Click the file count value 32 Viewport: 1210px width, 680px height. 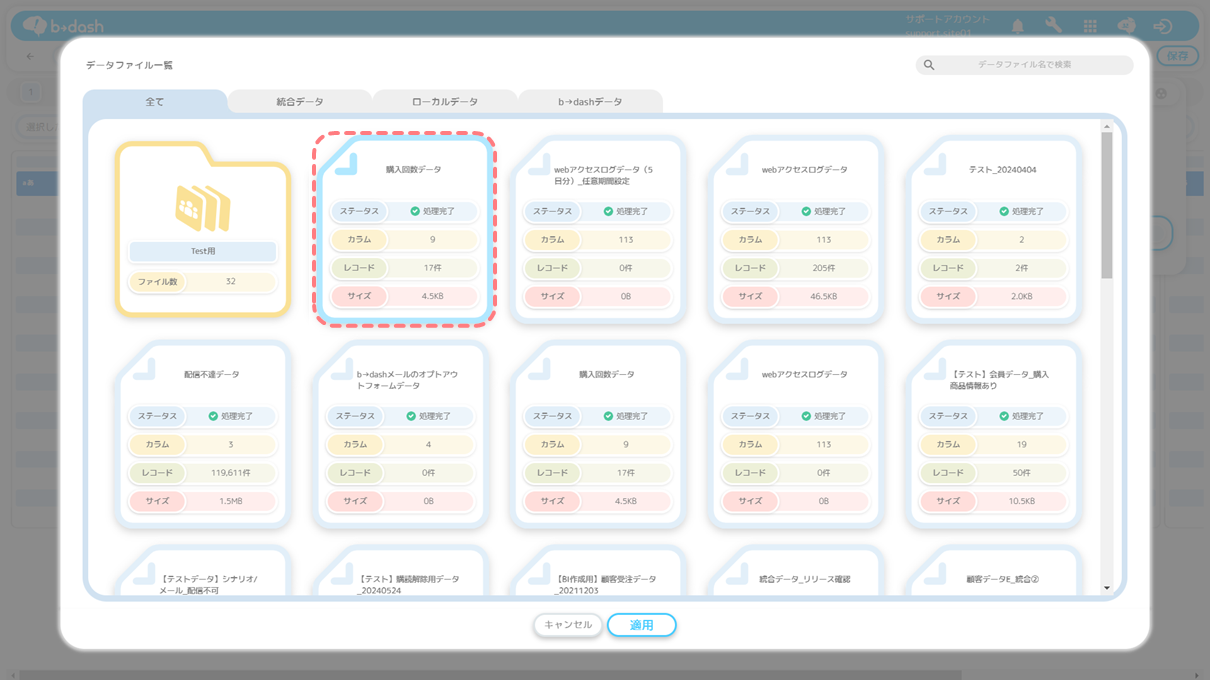pos(231,282)
